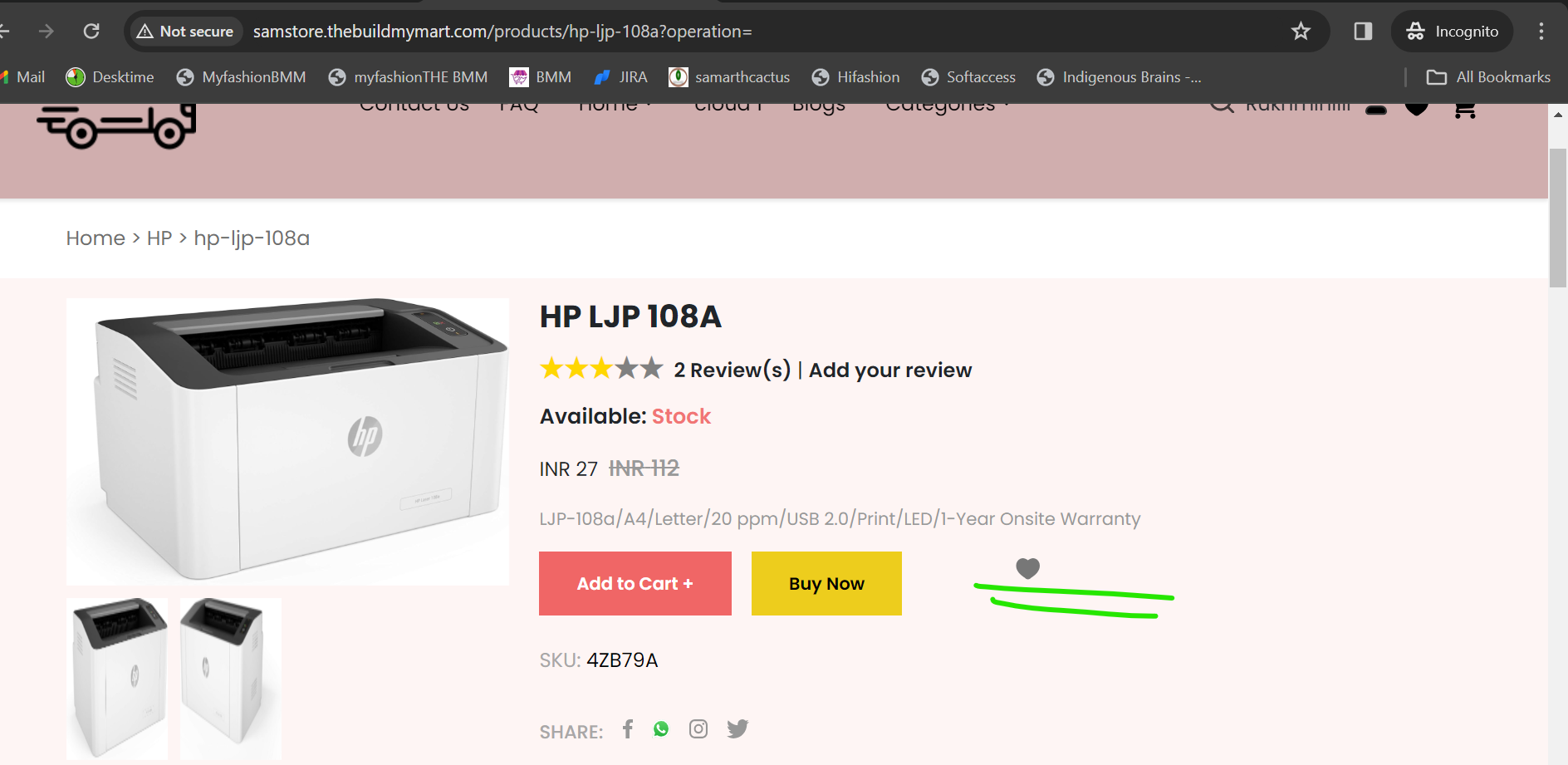
Task: Share the product on WhatsApp
Action: coord(661,729)
